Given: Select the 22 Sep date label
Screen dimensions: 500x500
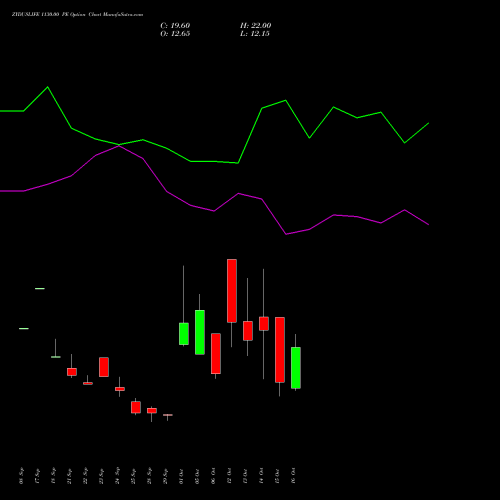Looking at the screenshot, I should pos(86,476).
